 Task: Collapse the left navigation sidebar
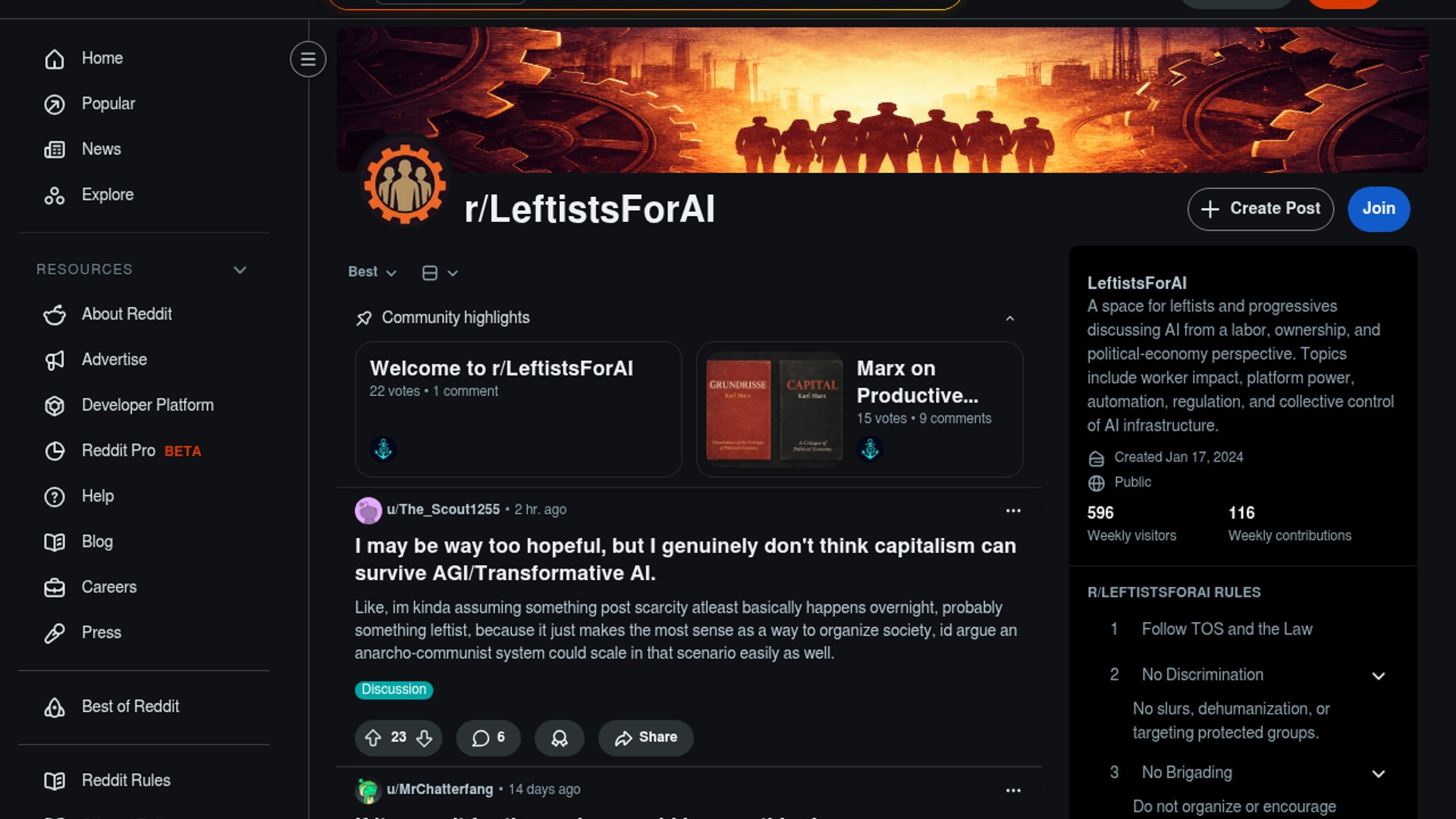coord(308,59)
